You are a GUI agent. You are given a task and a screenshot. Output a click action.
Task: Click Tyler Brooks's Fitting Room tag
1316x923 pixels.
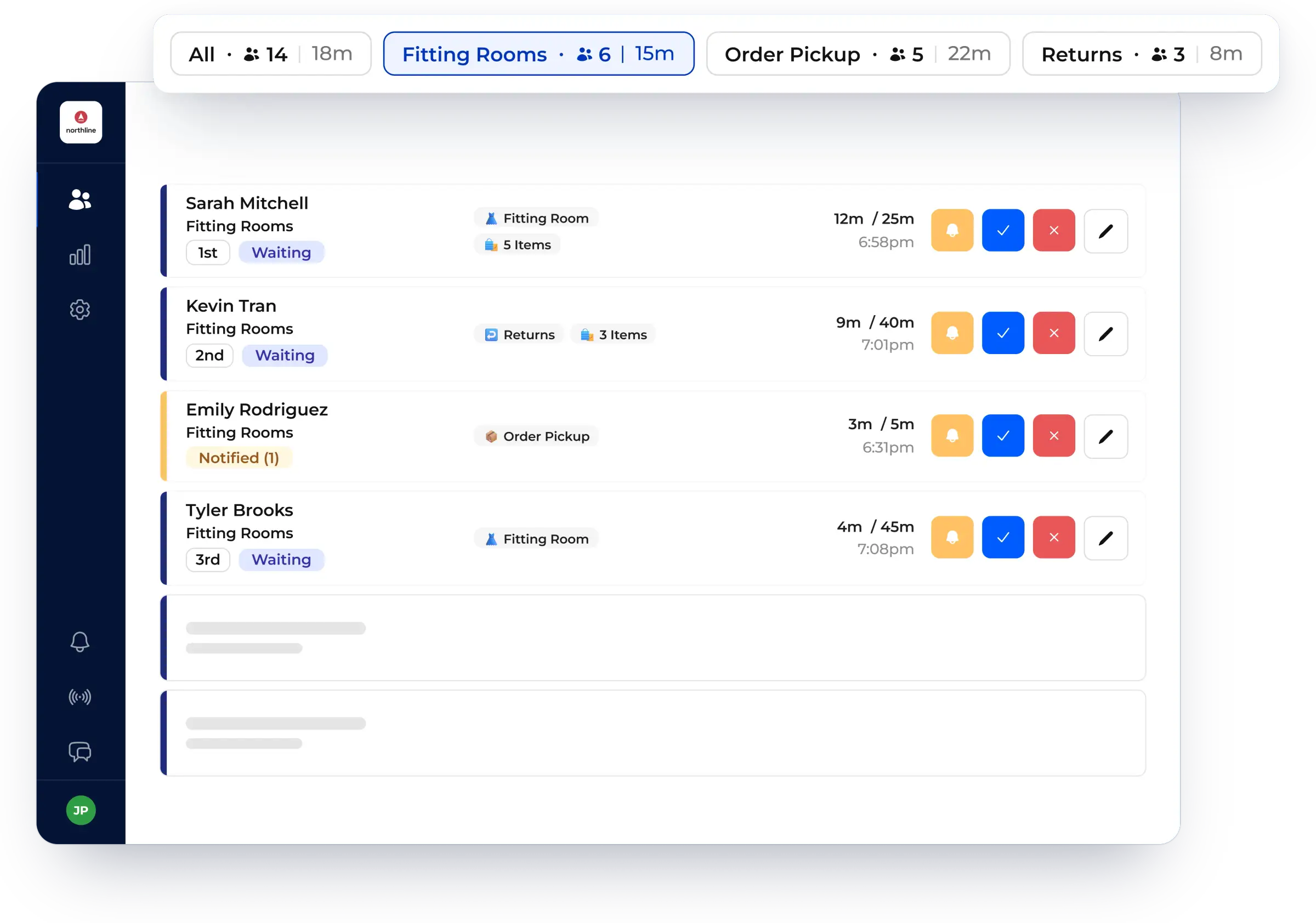(x=536, y=539)
